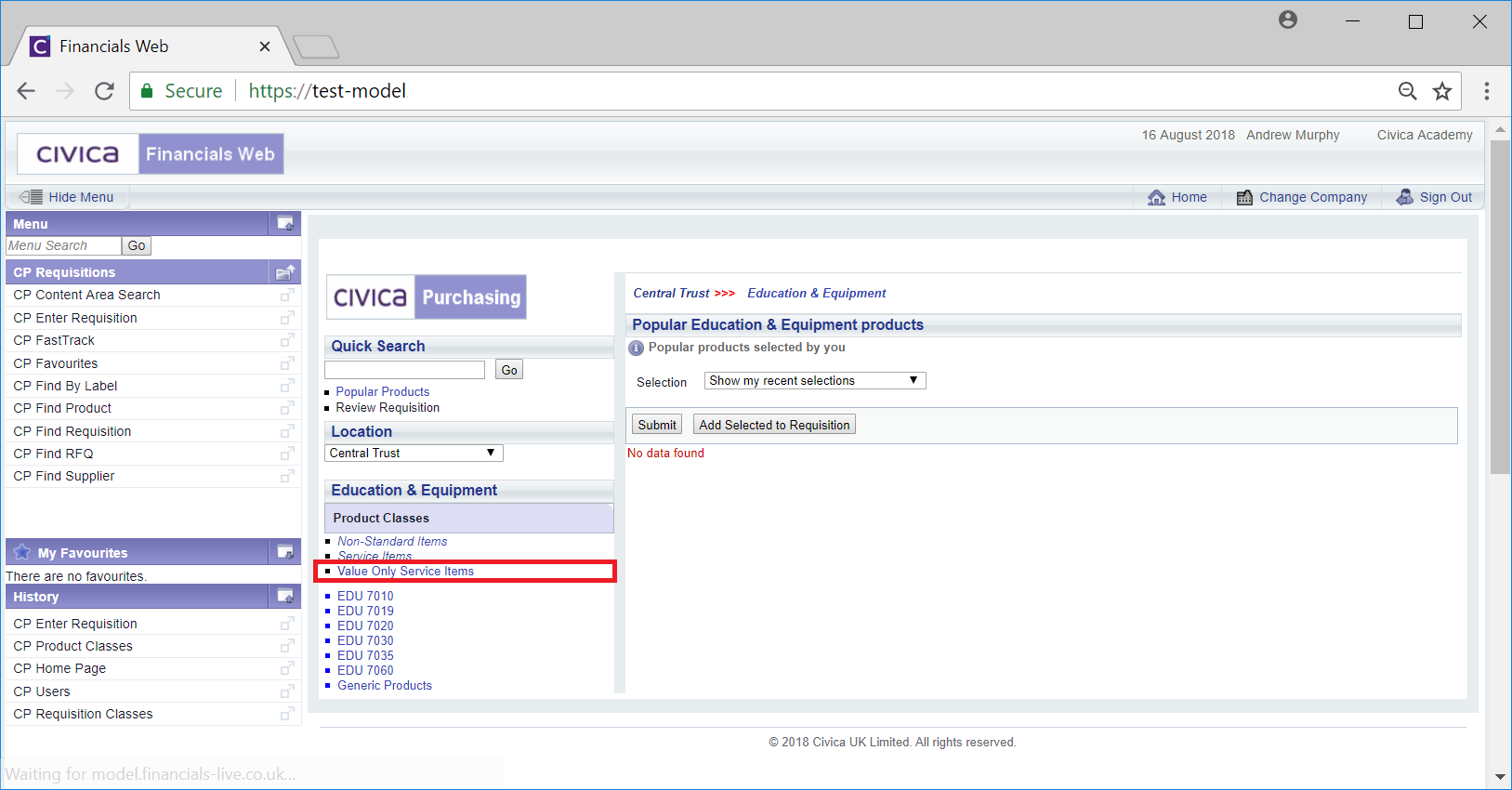Open History CP Enter Requisition entry

tap(75, 624)
